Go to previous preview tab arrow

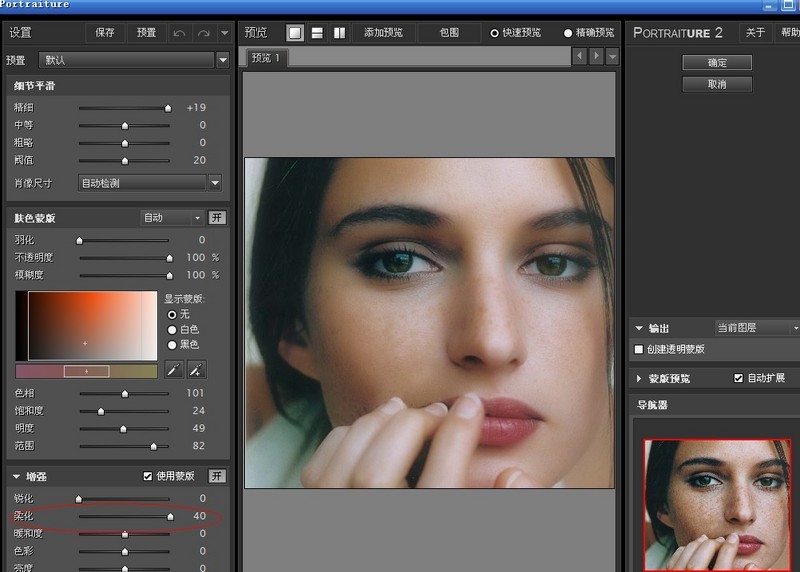[579, 55]
